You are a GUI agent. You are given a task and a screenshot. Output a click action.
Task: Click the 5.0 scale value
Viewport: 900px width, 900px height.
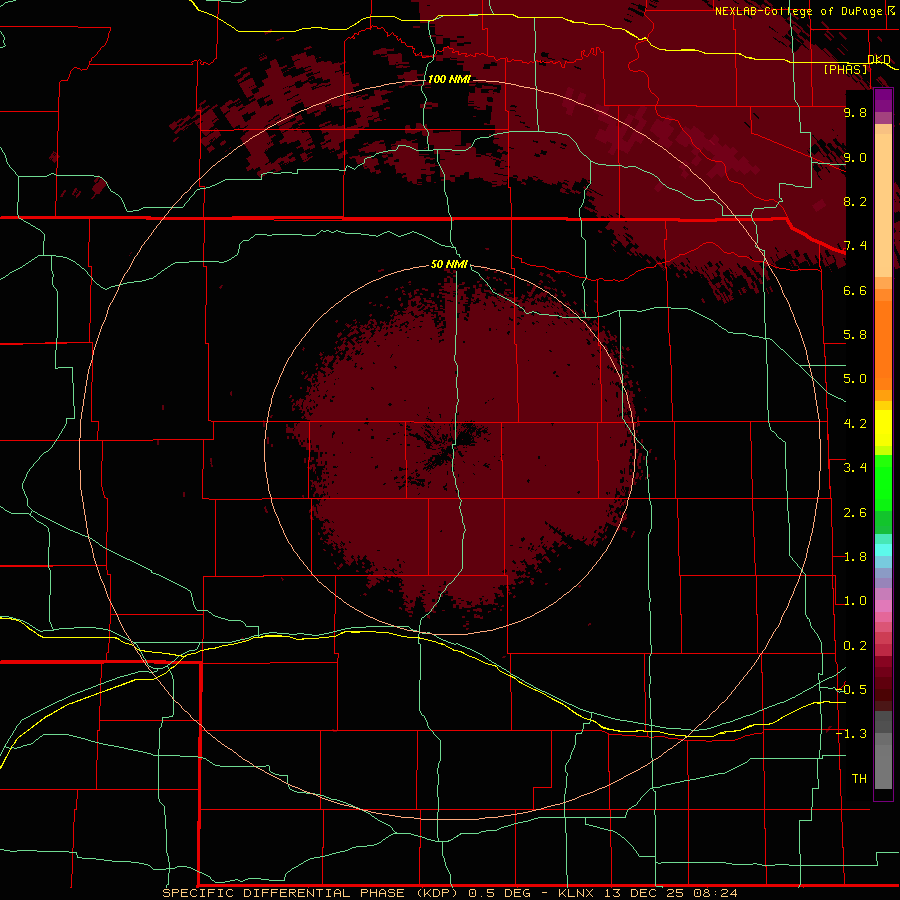coord(855,379)
